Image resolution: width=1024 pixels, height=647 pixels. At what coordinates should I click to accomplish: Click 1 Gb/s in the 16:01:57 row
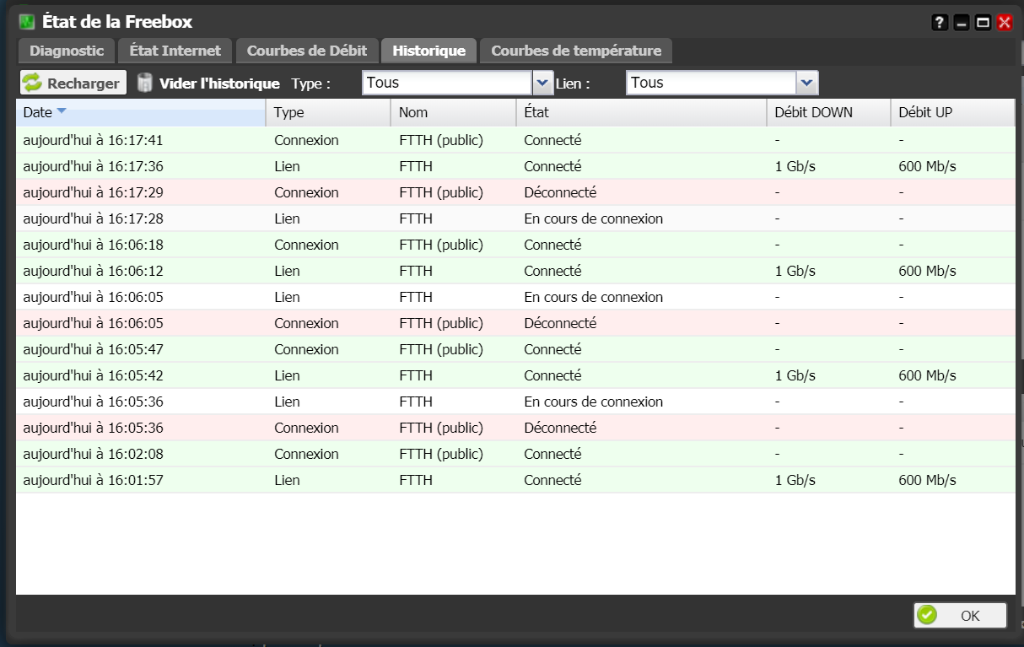(795, 480)
